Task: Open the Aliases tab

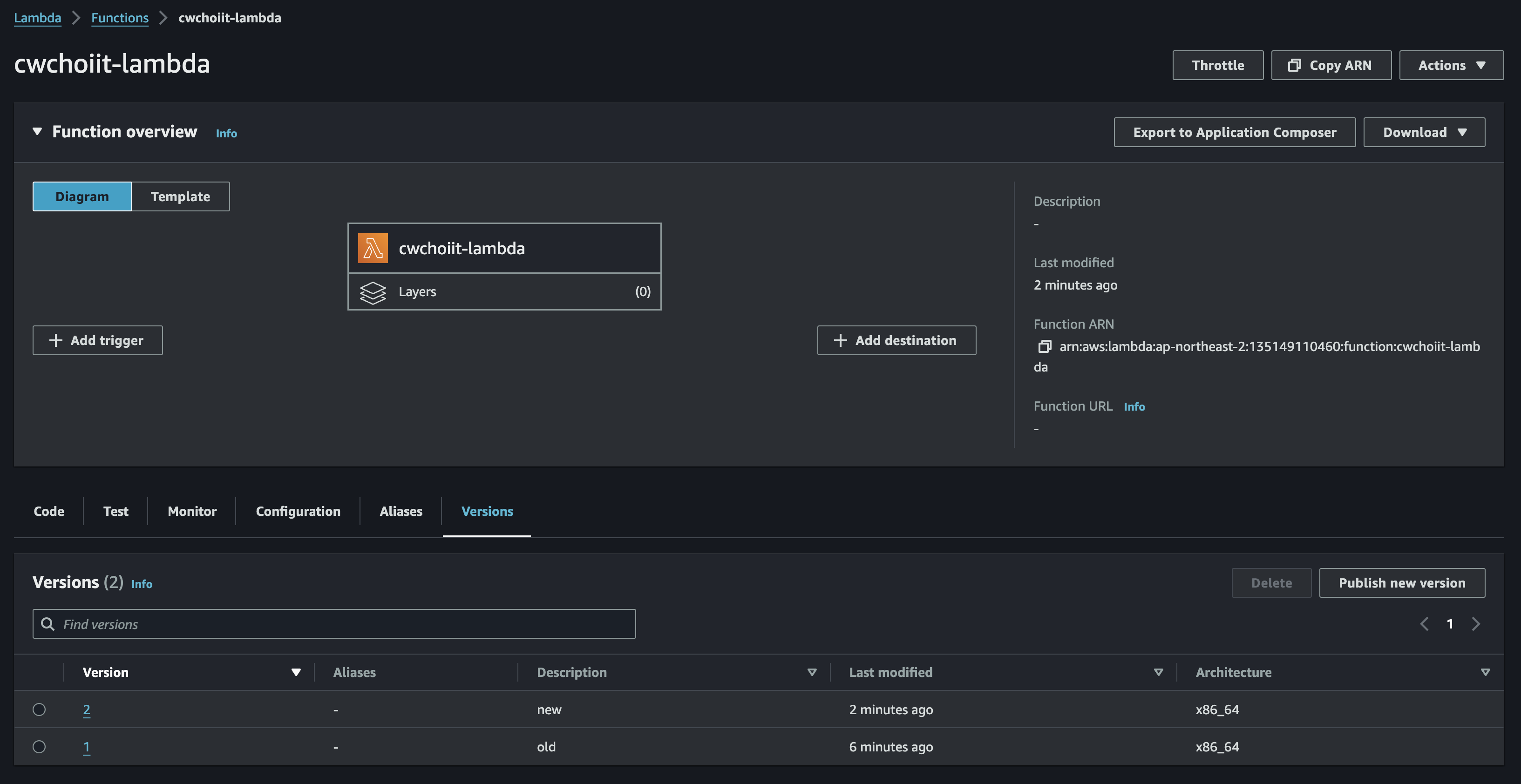Action: (x=401, y=511)
